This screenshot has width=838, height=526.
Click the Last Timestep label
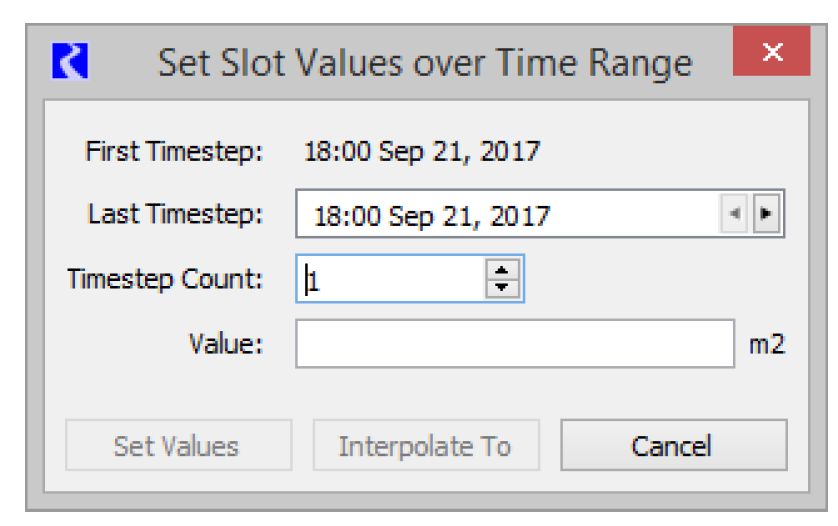pos(175,214)
